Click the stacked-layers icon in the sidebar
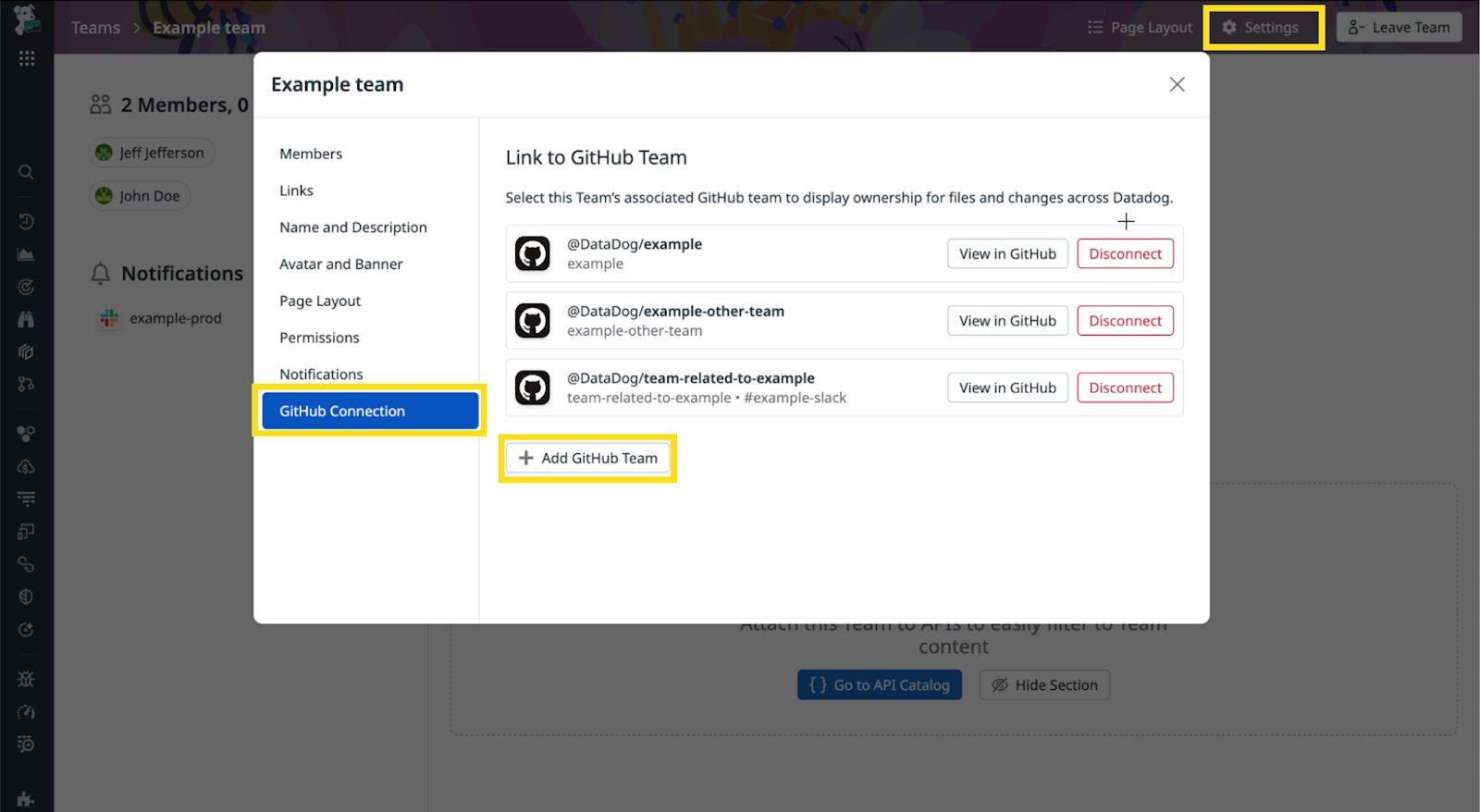Image resolution: width=1480 pixels, height=812 pixels. (26, 351)
